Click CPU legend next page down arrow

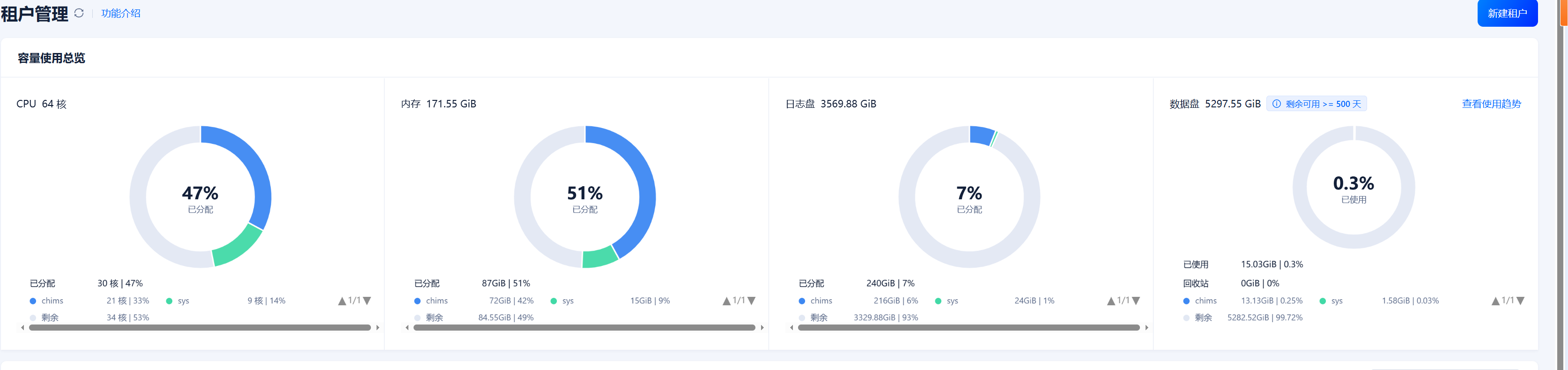coord(367,301)
